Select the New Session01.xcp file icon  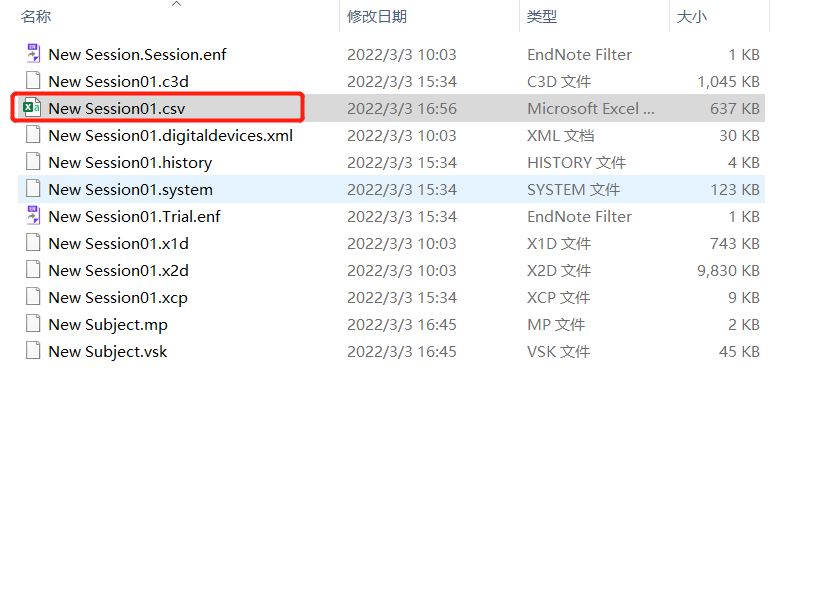tap(33, 296)
